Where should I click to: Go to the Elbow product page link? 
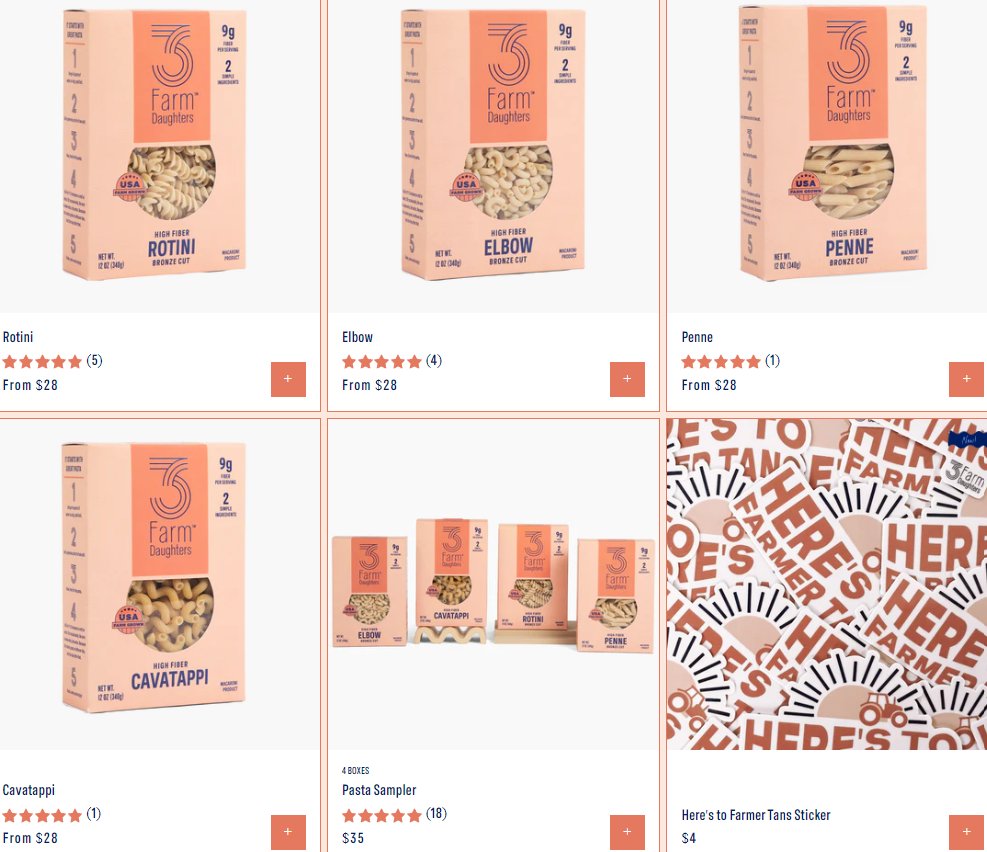pyautogui.click(x=358, y=337)
